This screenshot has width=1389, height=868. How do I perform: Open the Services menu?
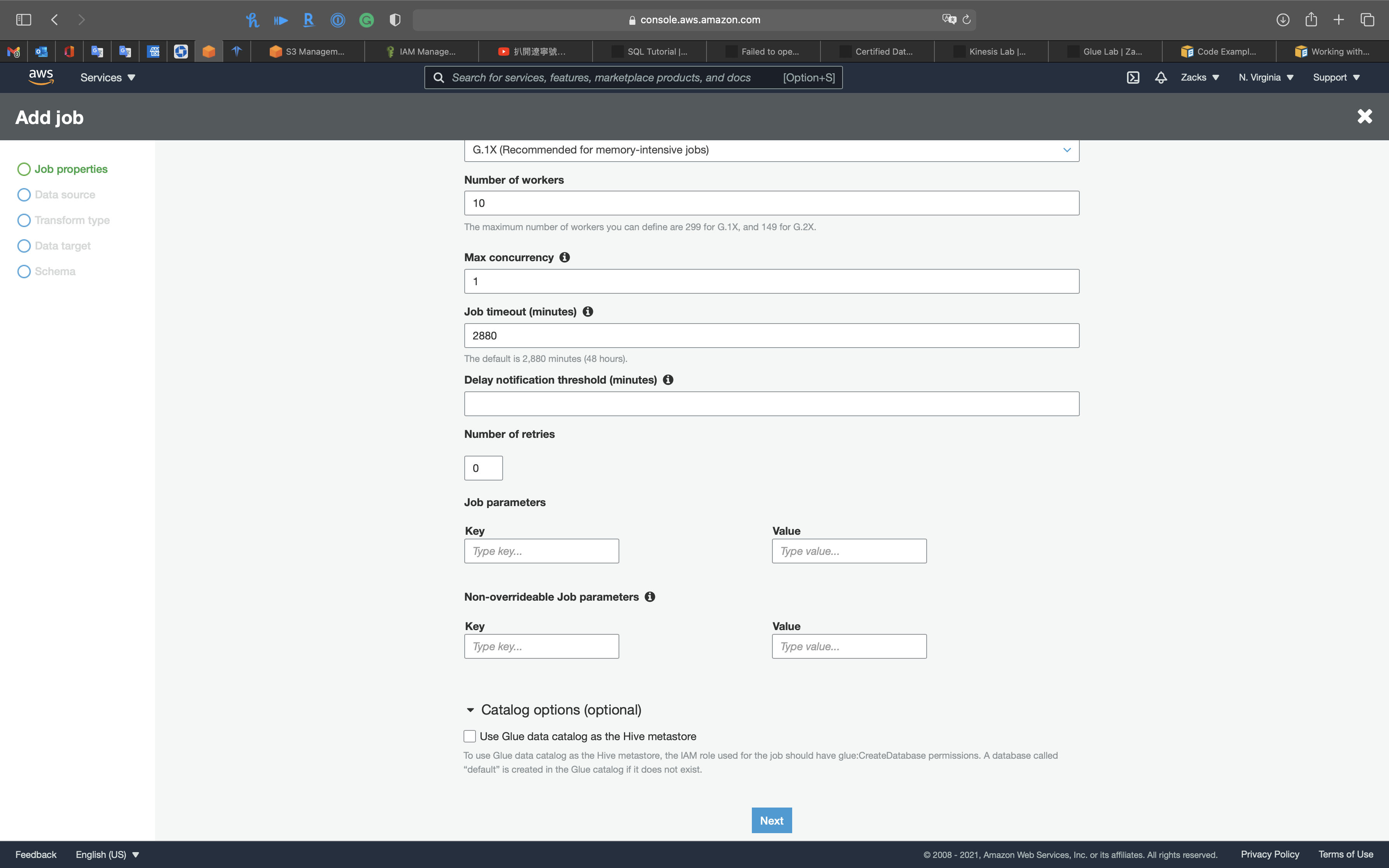tap(107, 77)
